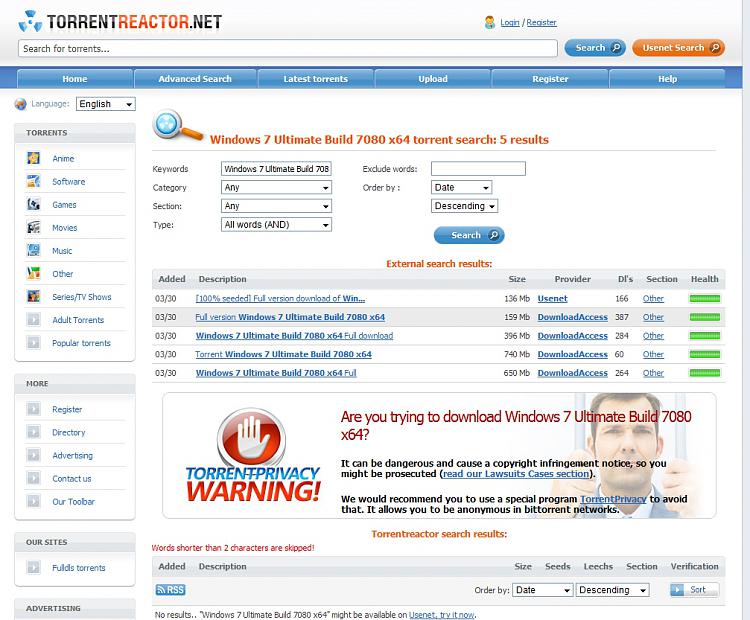Click the TorrentPrivacy link in warning text
This screenshot has width=750, height=620.
613,499
